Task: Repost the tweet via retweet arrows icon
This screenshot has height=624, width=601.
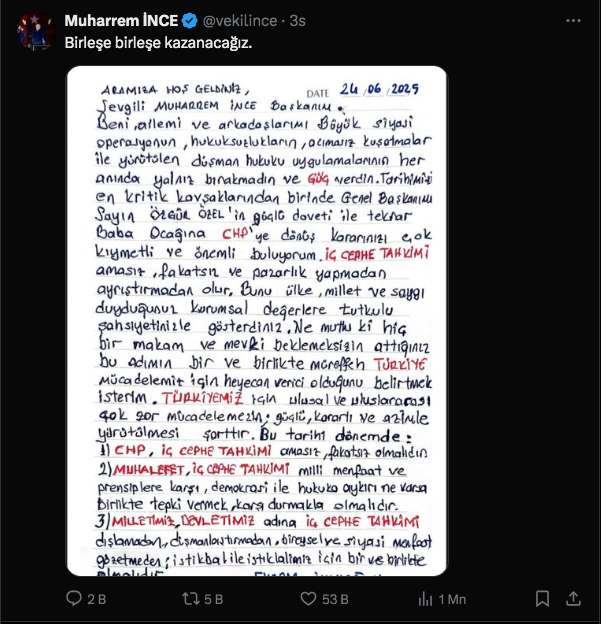Action: click(x=191, y=598)
